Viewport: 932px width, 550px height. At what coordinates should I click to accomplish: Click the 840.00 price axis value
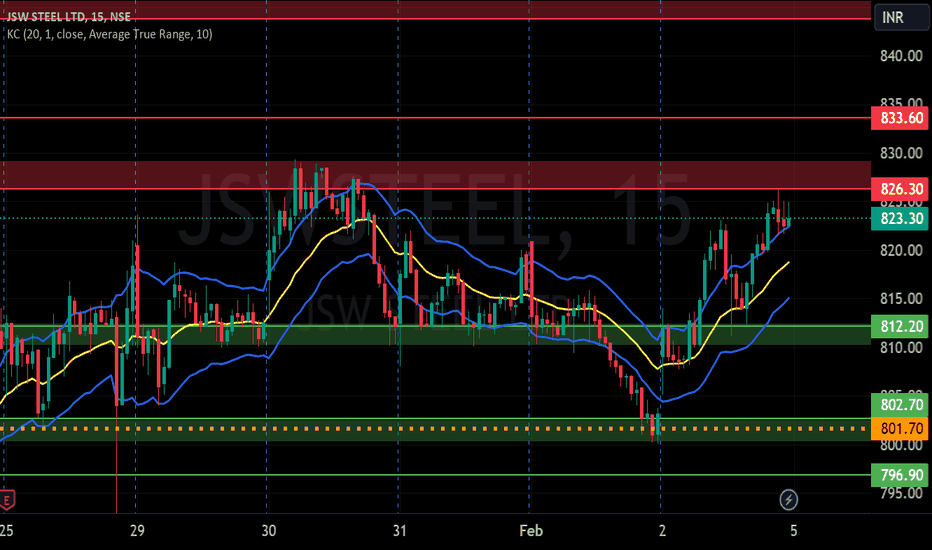coord(901,56)
